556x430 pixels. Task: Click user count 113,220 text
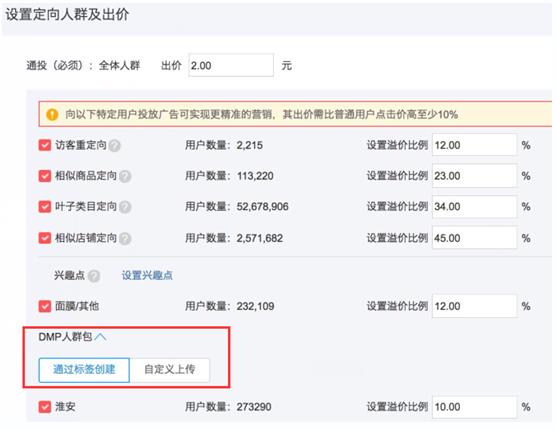pyautogui.click(x=255, y=176)
